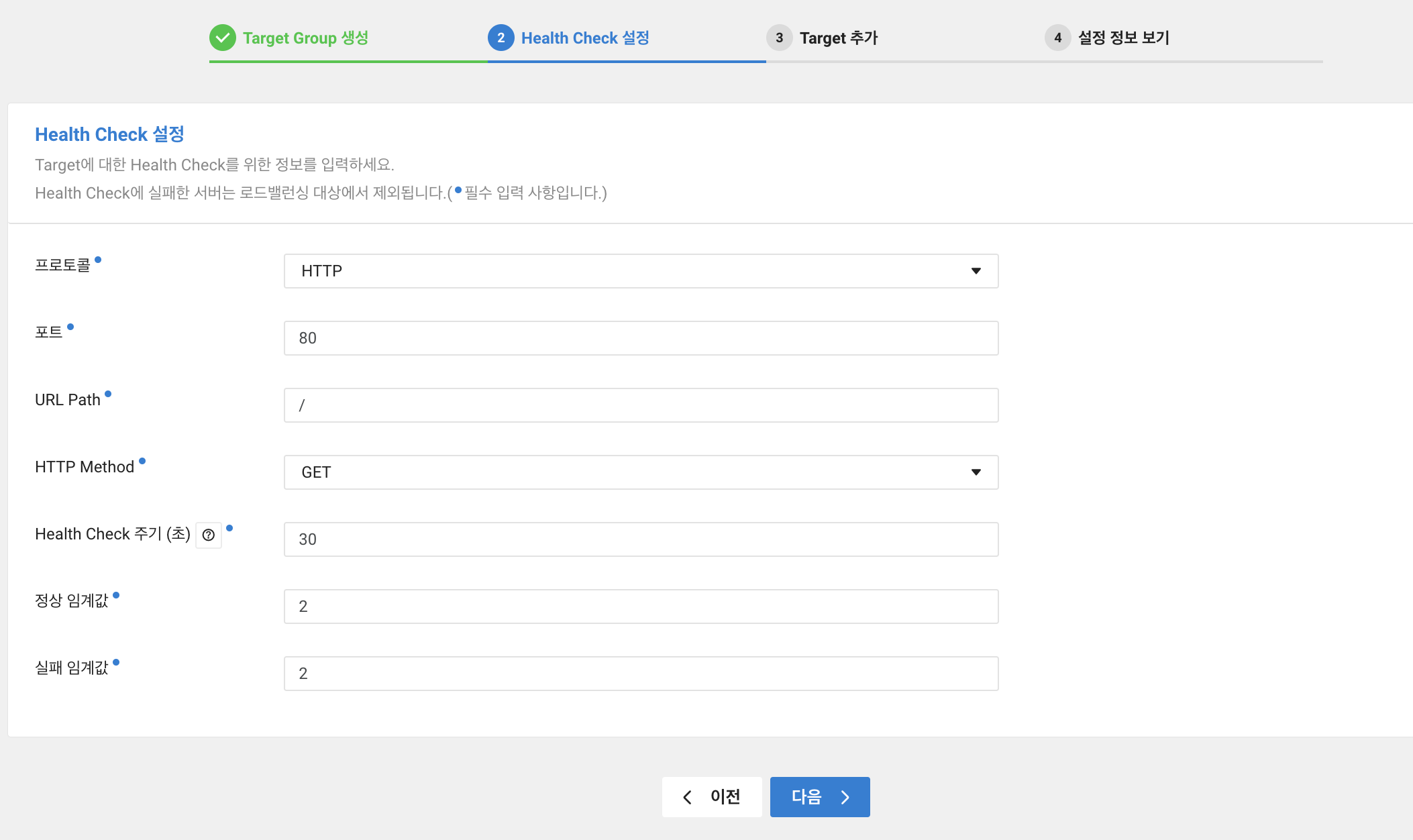Click the left chevron on 이전 button
This screenshot has height=840, width=1413.
687,797
